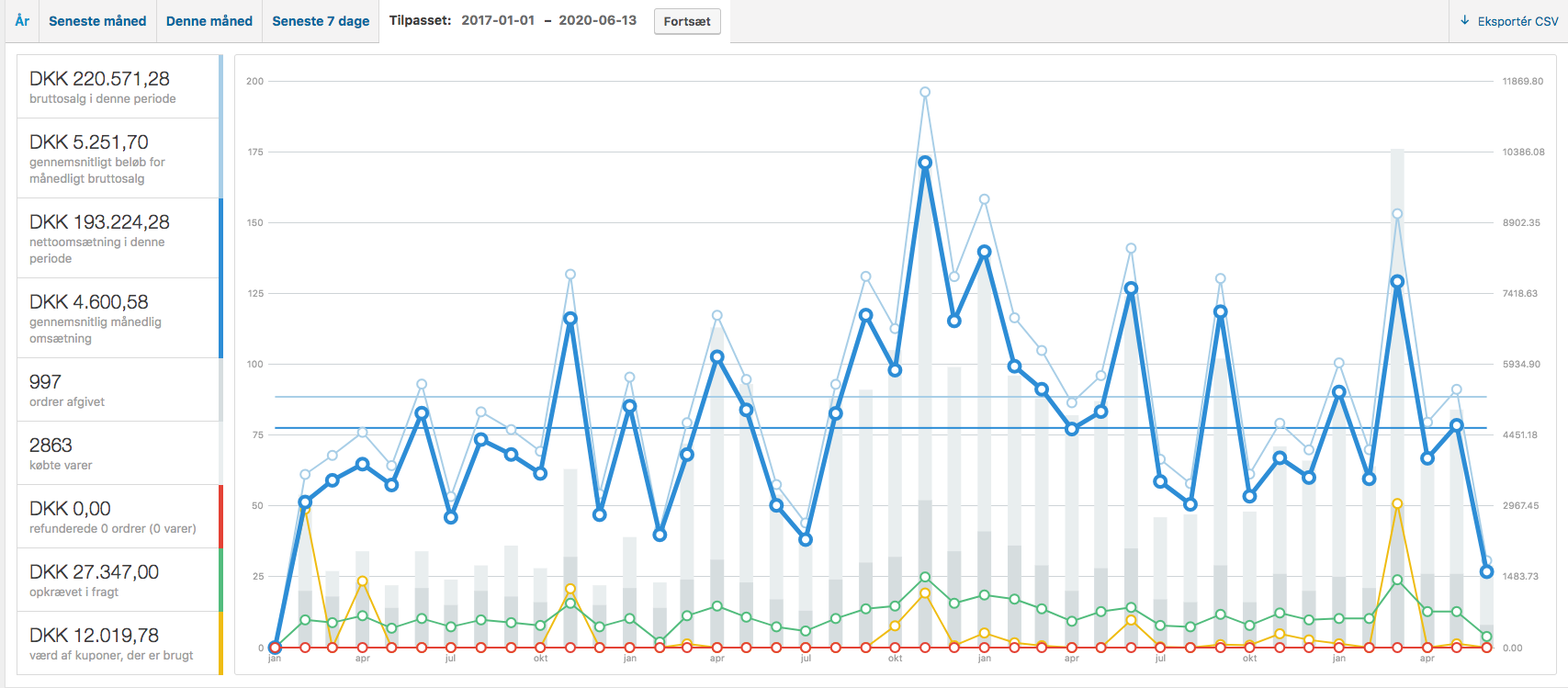Click the end date field 2020-06-13
Viewport: 1568px width, 688px height.
597,20
